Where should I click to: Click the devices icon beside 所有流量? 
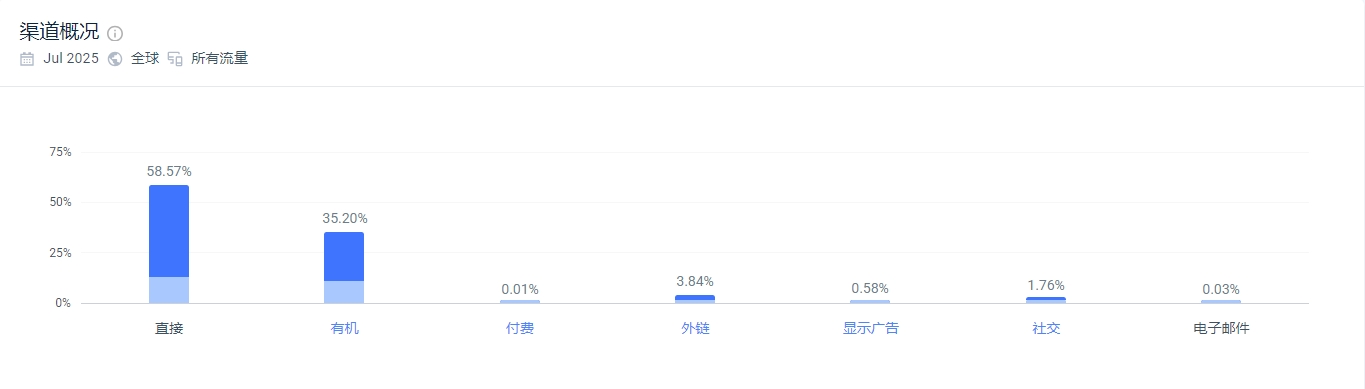pyautogui.click(x=175, y=58)
